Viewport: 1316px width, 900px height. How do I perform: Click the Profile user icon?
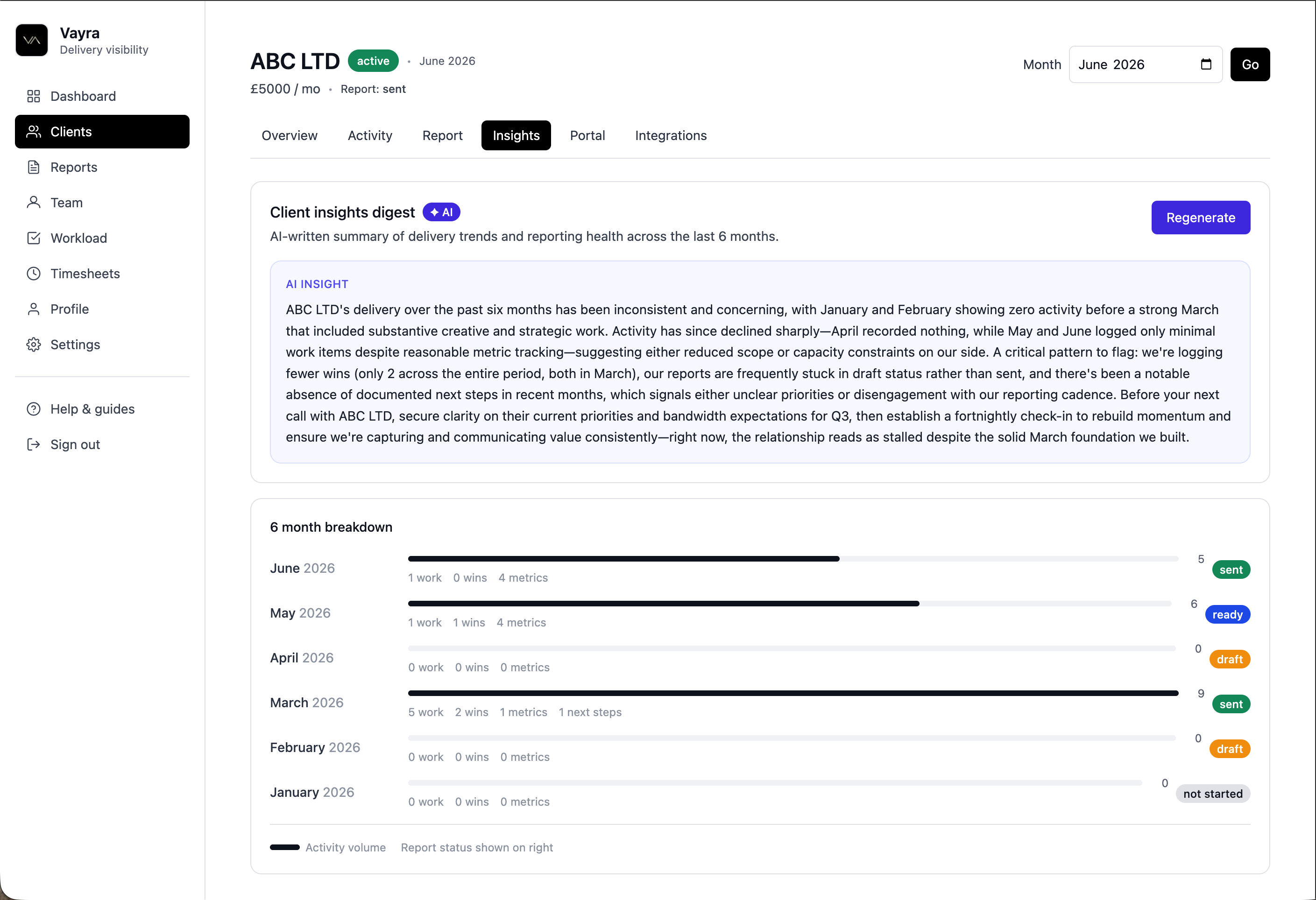[34, 309]
